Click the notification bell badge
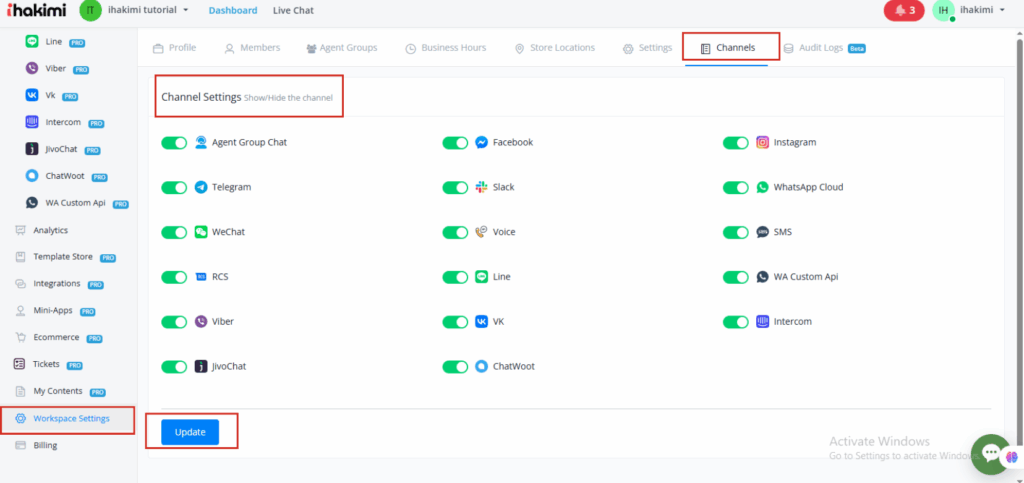The width and height of the screenshot is (1024, 483). point(904,10)
